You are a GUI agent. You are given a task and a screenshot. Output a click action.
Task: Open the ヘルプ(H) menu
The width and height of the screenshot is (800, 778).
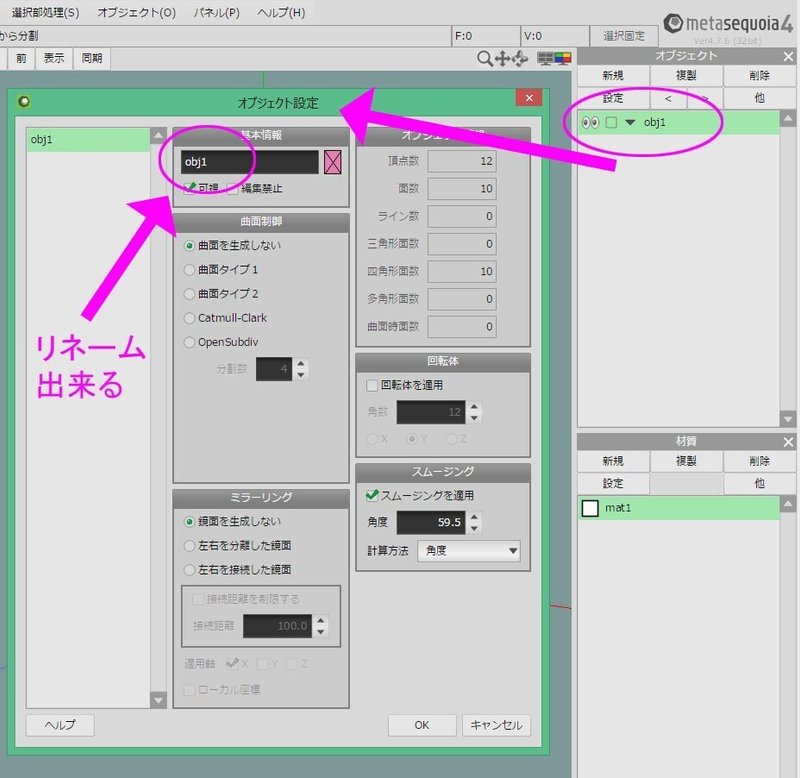(281, 12)
